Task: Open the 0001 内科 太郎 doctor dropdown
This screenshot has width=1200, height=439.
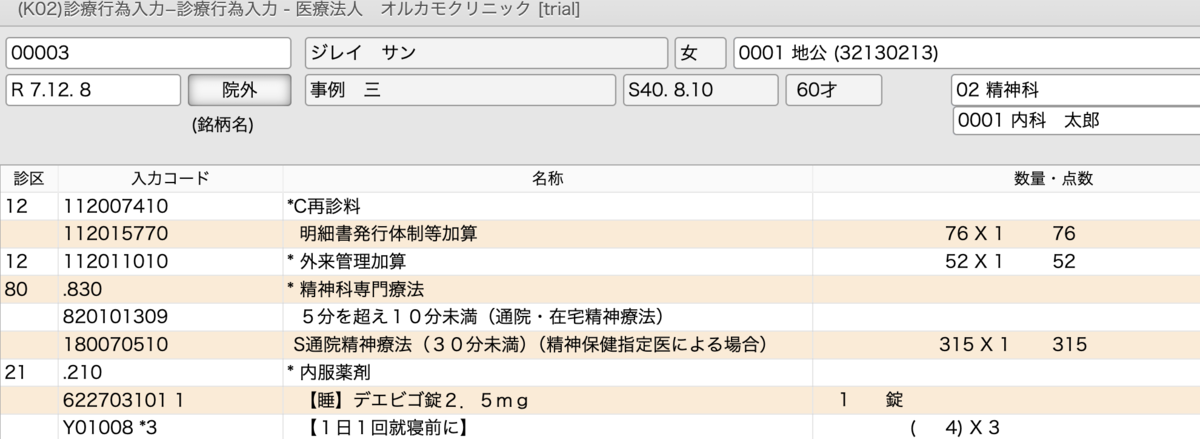Action: click(x=1076, y=120)
